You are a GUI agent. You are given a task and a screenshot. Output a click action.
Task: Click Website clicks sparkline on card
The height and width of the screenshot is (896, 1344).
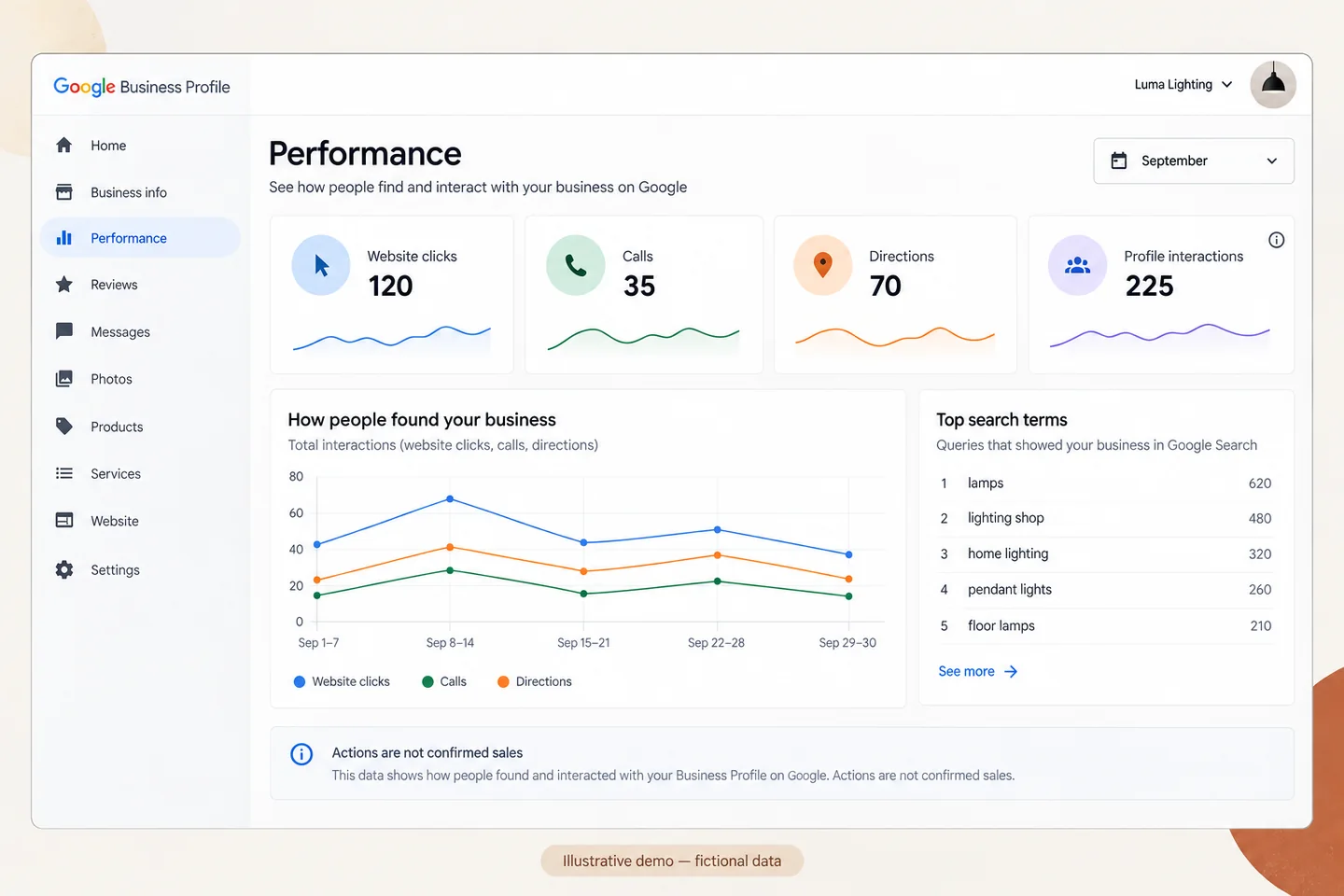(x=391, y=337)
